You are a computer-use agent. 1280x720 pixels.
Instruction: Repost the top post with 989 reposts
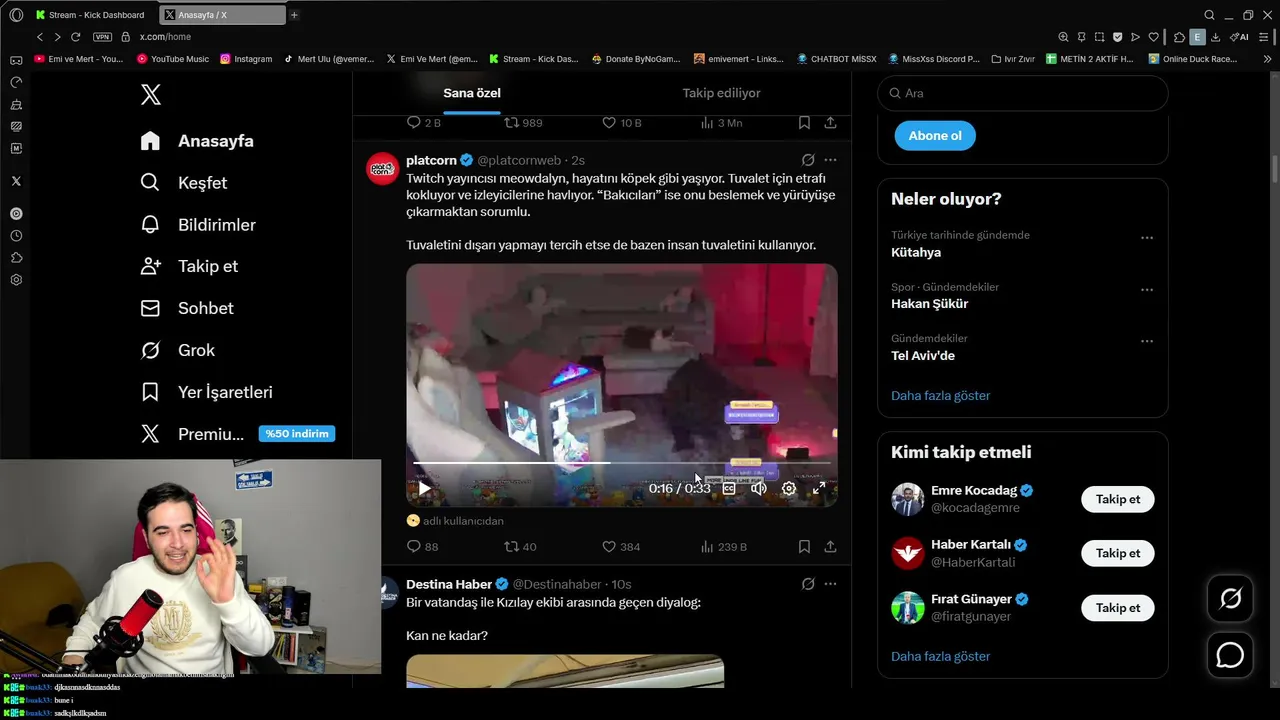[523, 123]
